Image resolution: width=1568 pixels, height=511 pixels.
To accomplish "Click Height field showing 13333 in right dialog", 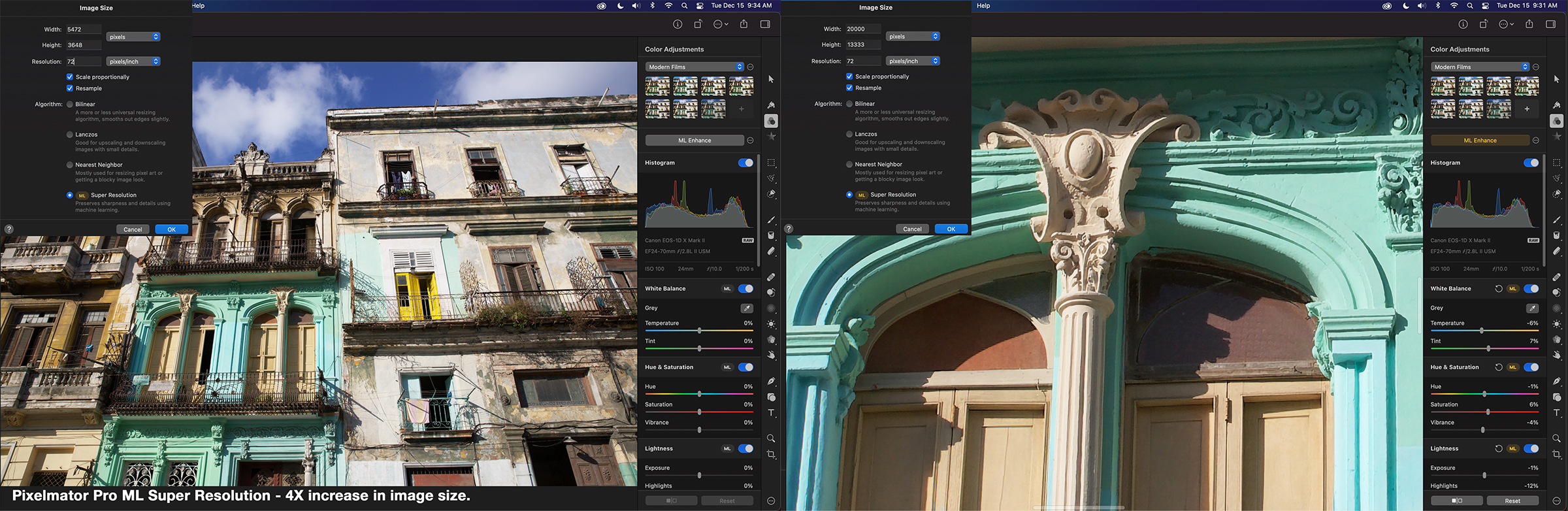I will [x=862, y=44].
